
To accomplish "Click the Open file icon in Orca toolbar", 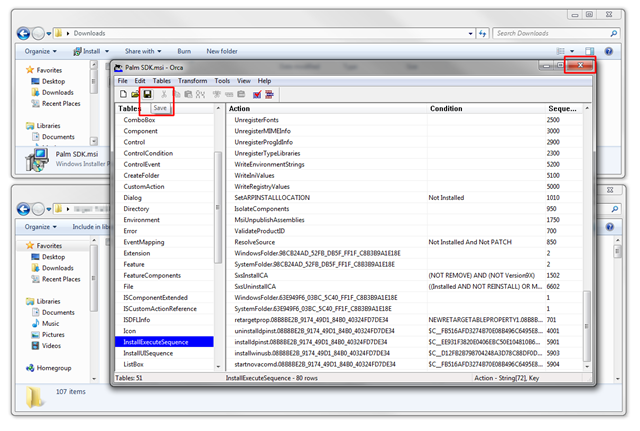I will pyautogui.click(x=135, y=94).
